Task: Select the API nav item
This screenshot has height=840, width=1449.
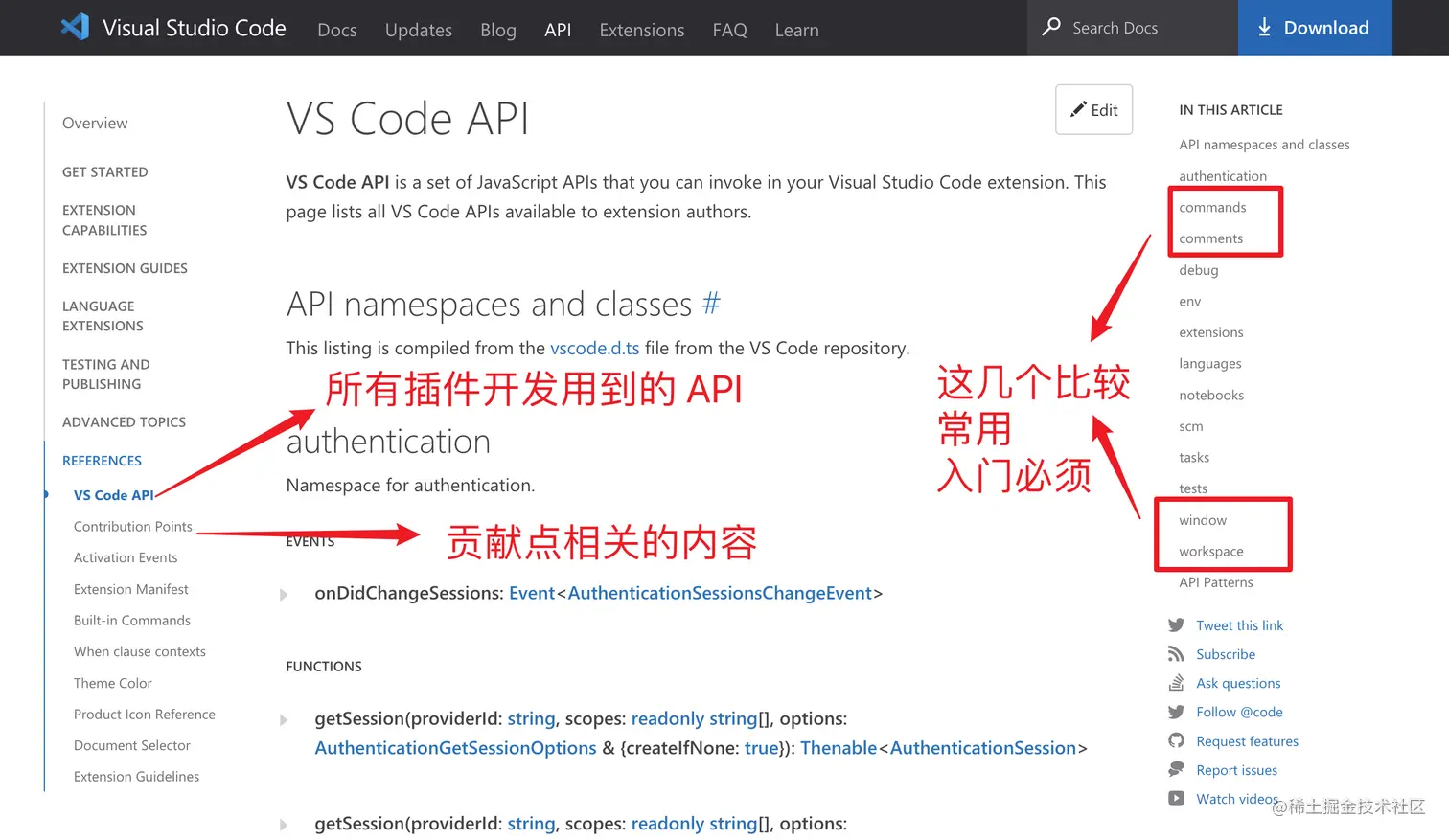Action: (558, 30)
